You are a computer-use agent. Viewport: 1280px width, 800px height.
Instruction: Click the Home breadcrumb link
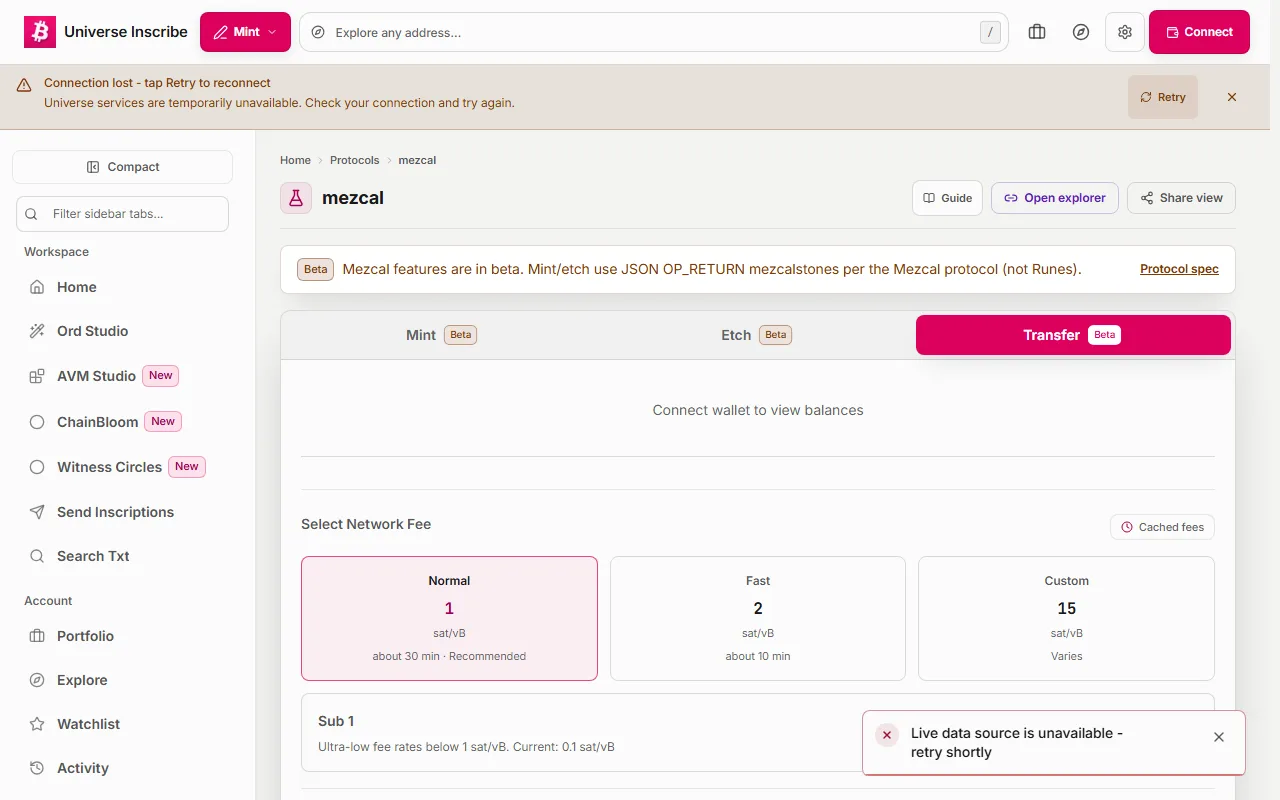(295, 160)
